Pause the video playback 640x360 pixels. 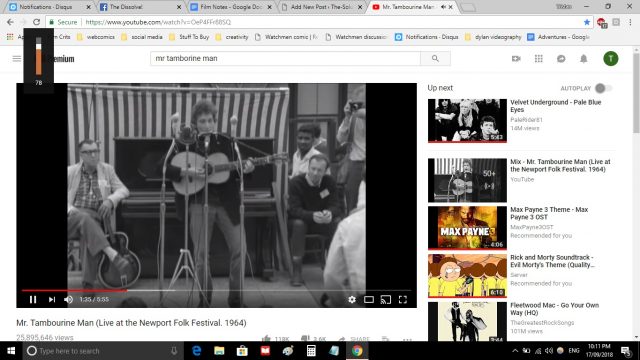pos(33,300)
